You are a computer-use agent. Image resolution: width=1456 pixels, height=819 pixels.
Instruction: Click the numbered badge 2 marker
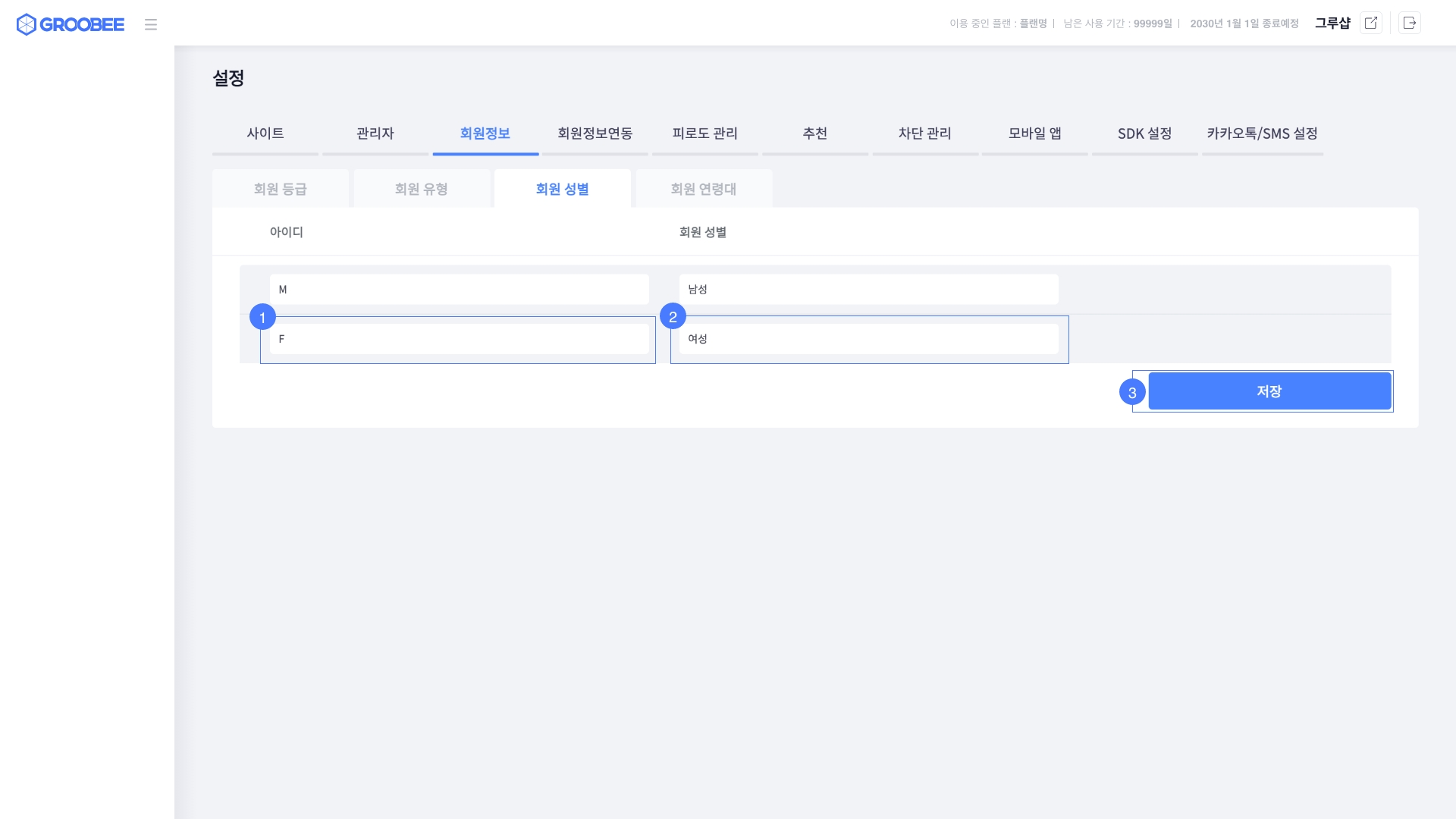673,316
